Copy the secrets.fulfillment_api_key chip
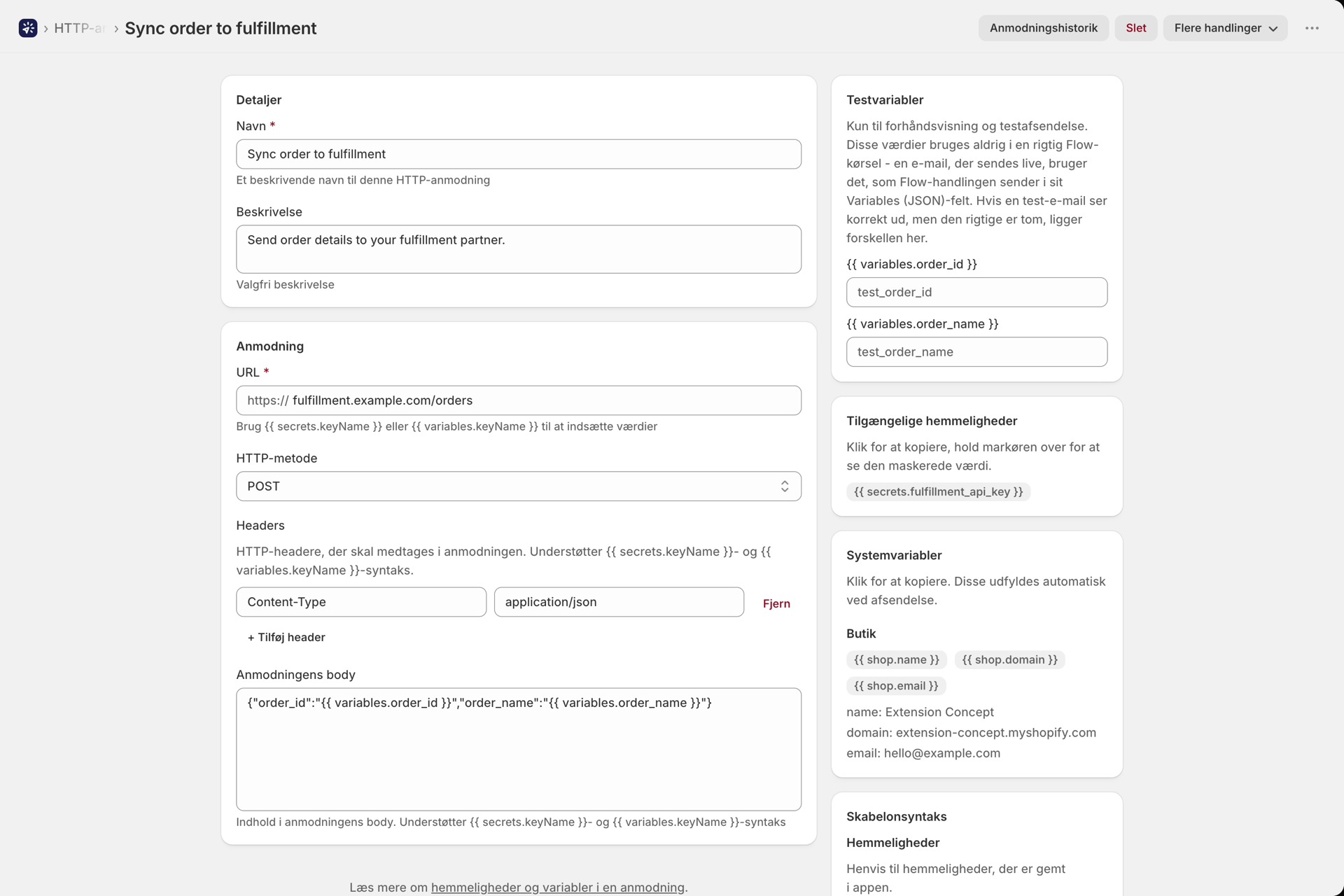The width and height of the screenshot is (1344, 896). point(938,492)
